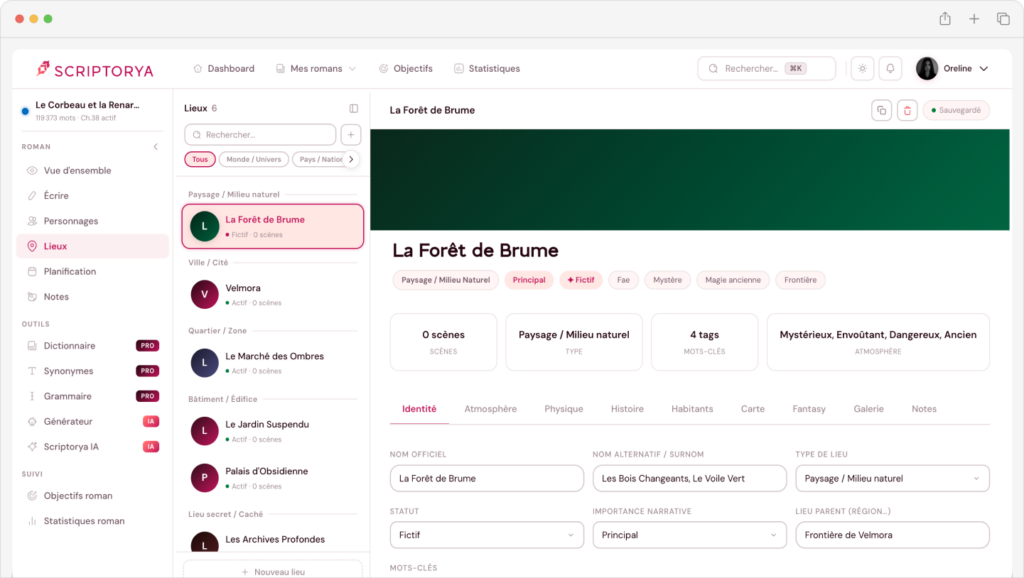Switch to the Physique tab
This screenshot has width=1024, height=578.
[x=564, y=409]
